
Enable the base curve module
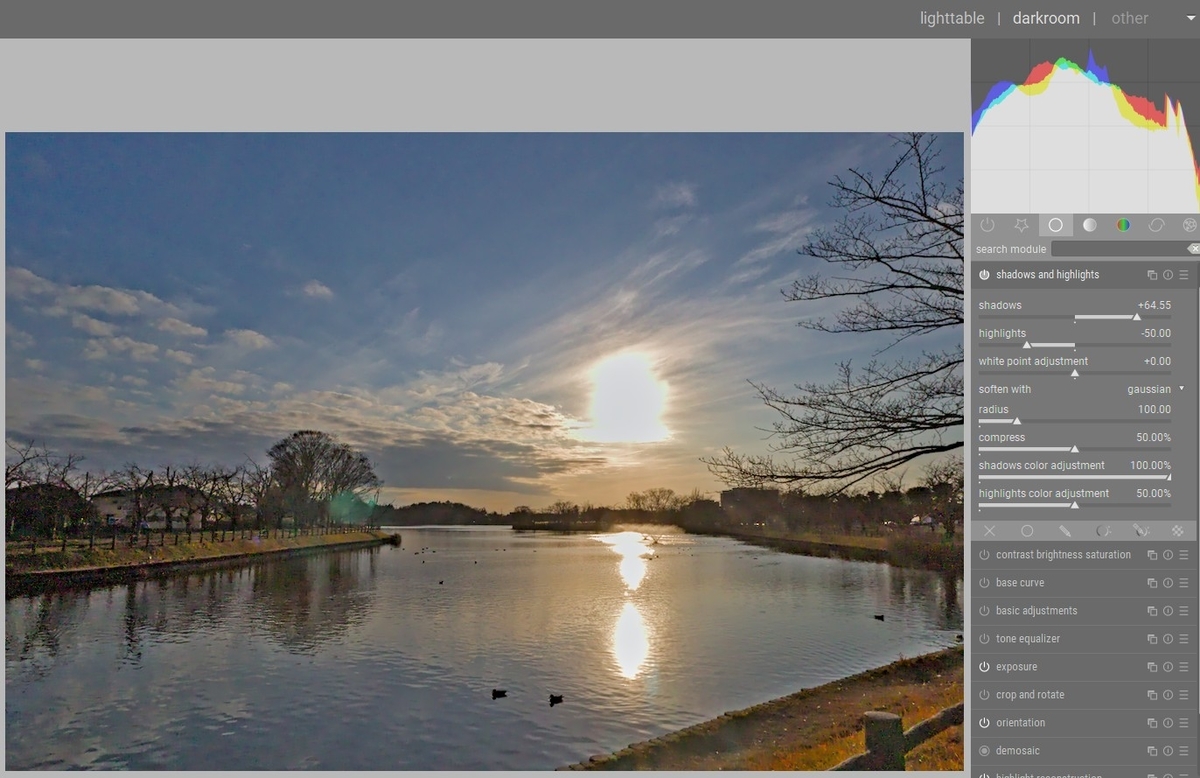pos(984,583)
